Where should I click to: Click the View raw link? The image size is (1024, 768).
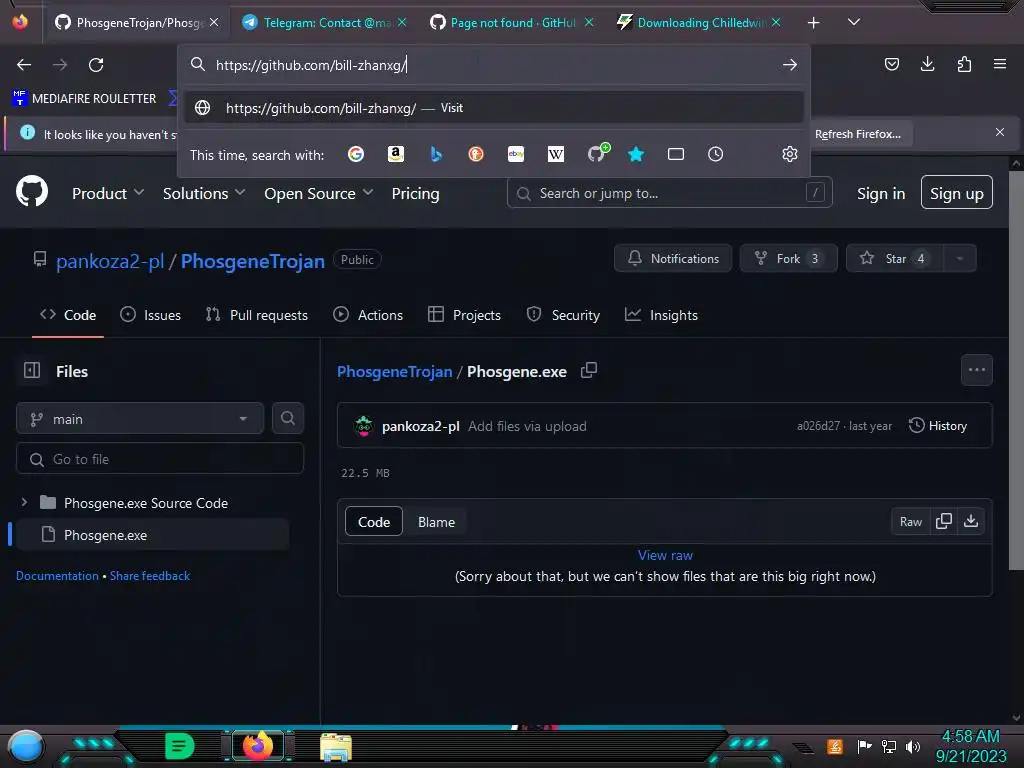[x=665, y=555]
